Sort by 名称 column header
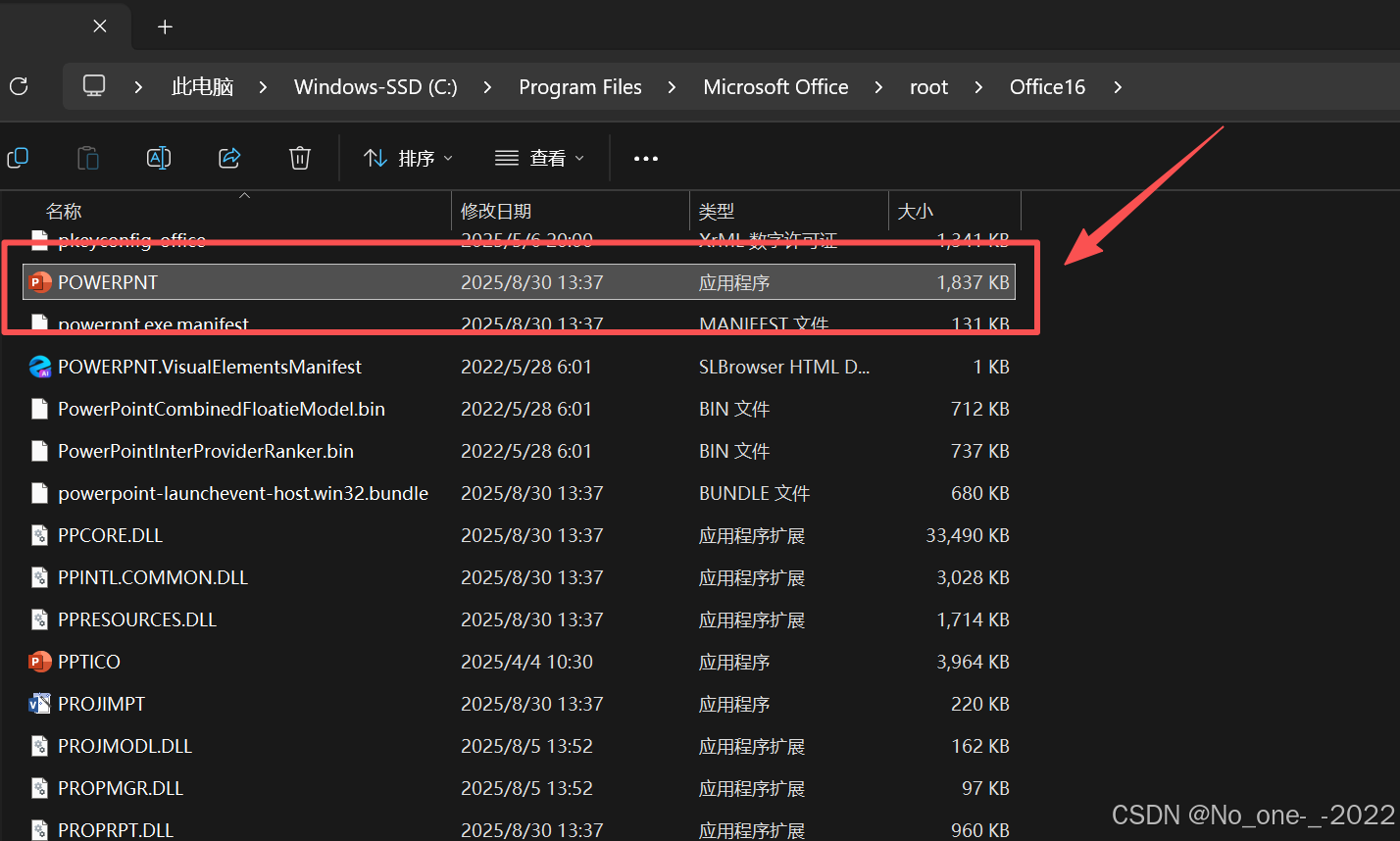Image resolution: width=1400 pixels, height=841 pixels. click(64, 211)
